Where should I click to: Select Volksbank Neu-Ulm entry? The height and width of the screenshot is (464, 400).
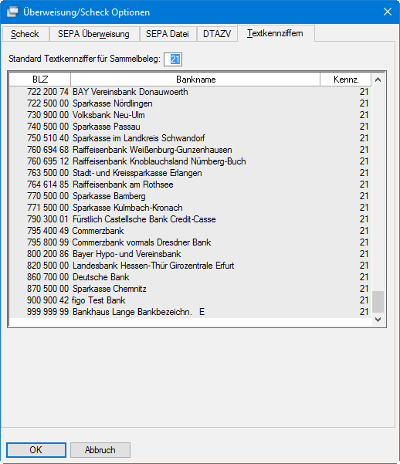pyautogui.click(x=190, y=115)
